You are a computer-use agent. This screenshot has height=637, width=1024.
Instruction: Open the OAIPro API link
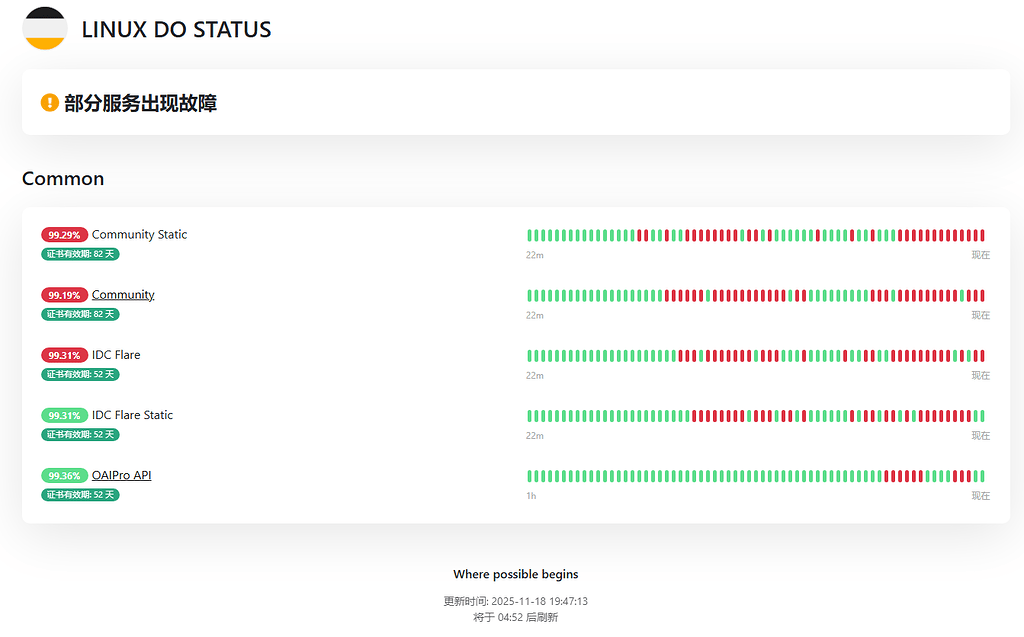click(x=121, y=475)
